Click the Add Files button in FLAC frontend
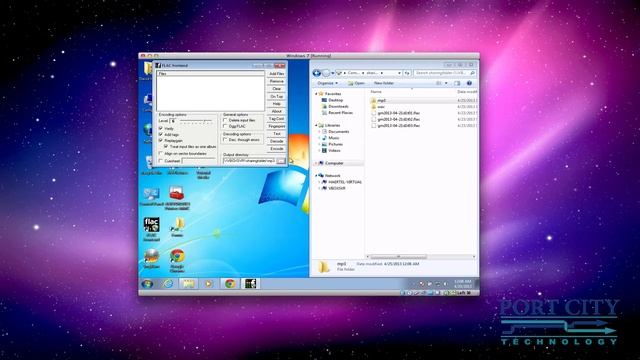Viewport: 640px width, 360px height. pos(276,73)
